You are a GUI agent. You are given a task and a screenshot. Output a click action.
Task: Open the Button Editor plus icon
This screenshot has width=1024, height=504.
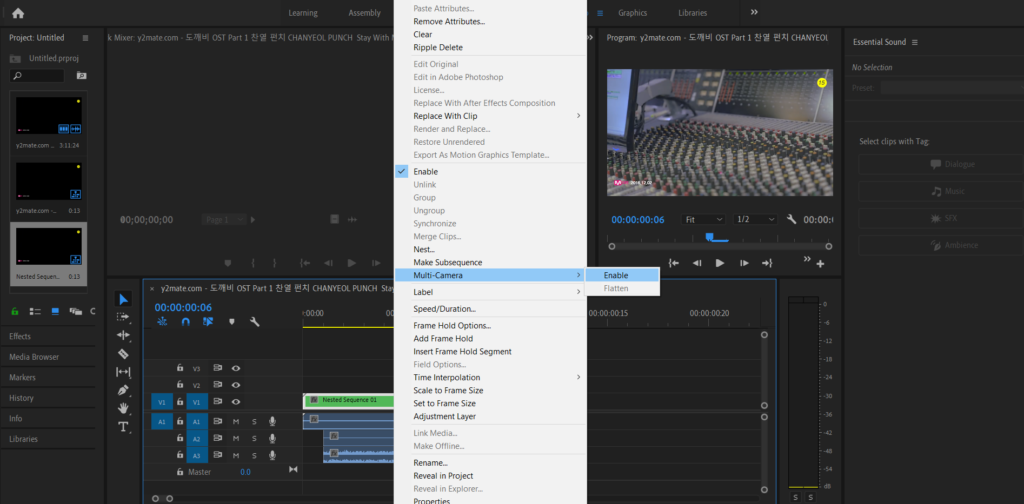tap(820, 264)
